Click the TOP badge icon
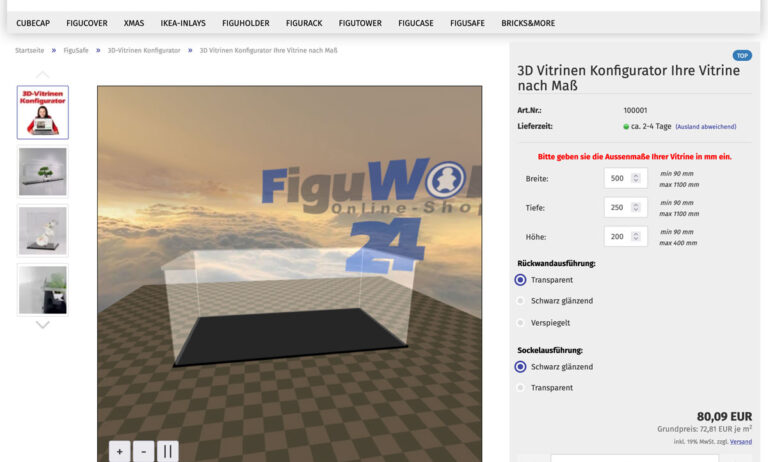Screen dimensions: 768x462 pyautogui.click(x=742, y=56)
